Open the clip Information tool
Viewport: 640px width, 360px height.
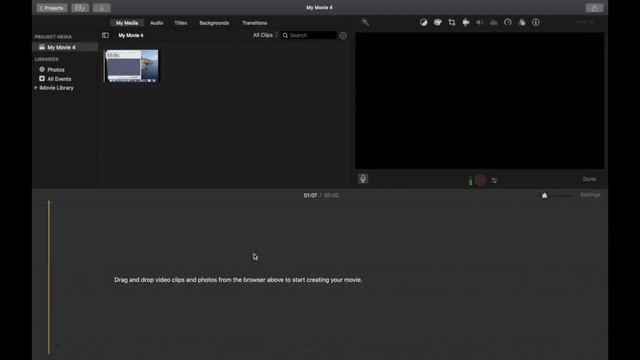pos(536,22)
